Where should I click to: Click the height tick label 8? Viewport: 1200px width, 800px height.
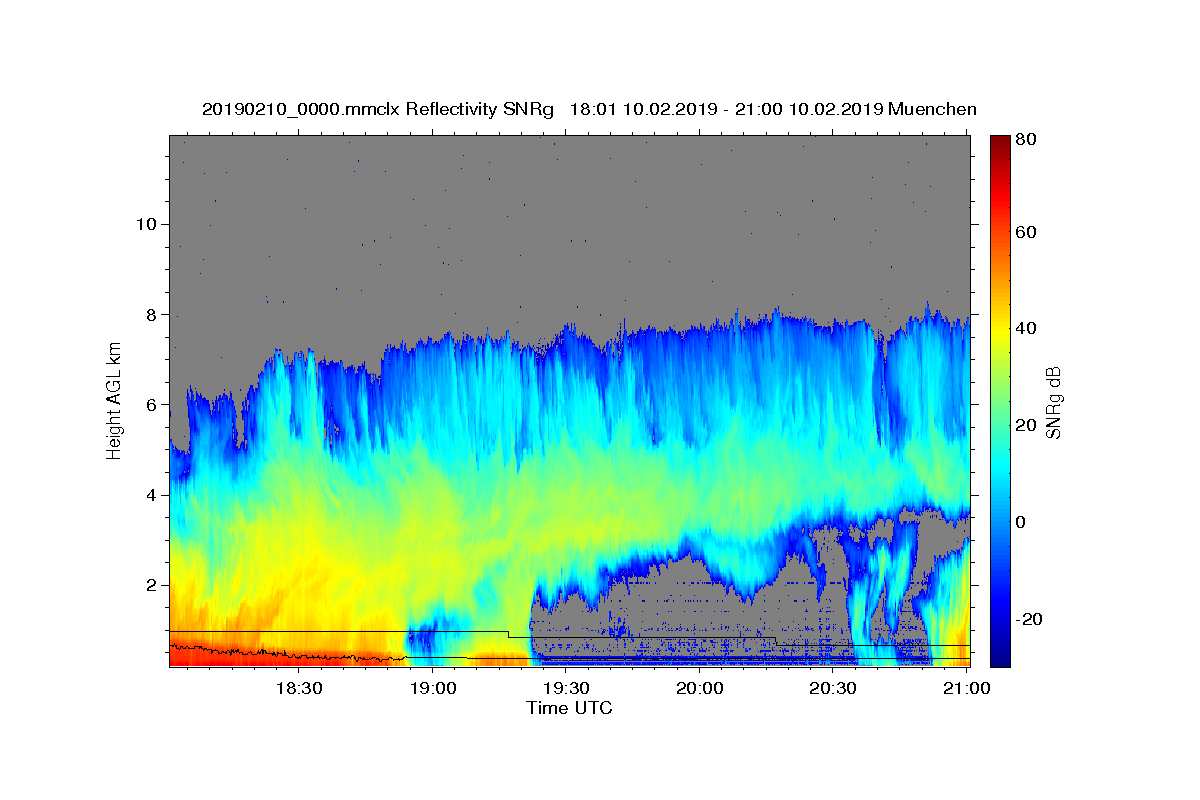(152, 314)
